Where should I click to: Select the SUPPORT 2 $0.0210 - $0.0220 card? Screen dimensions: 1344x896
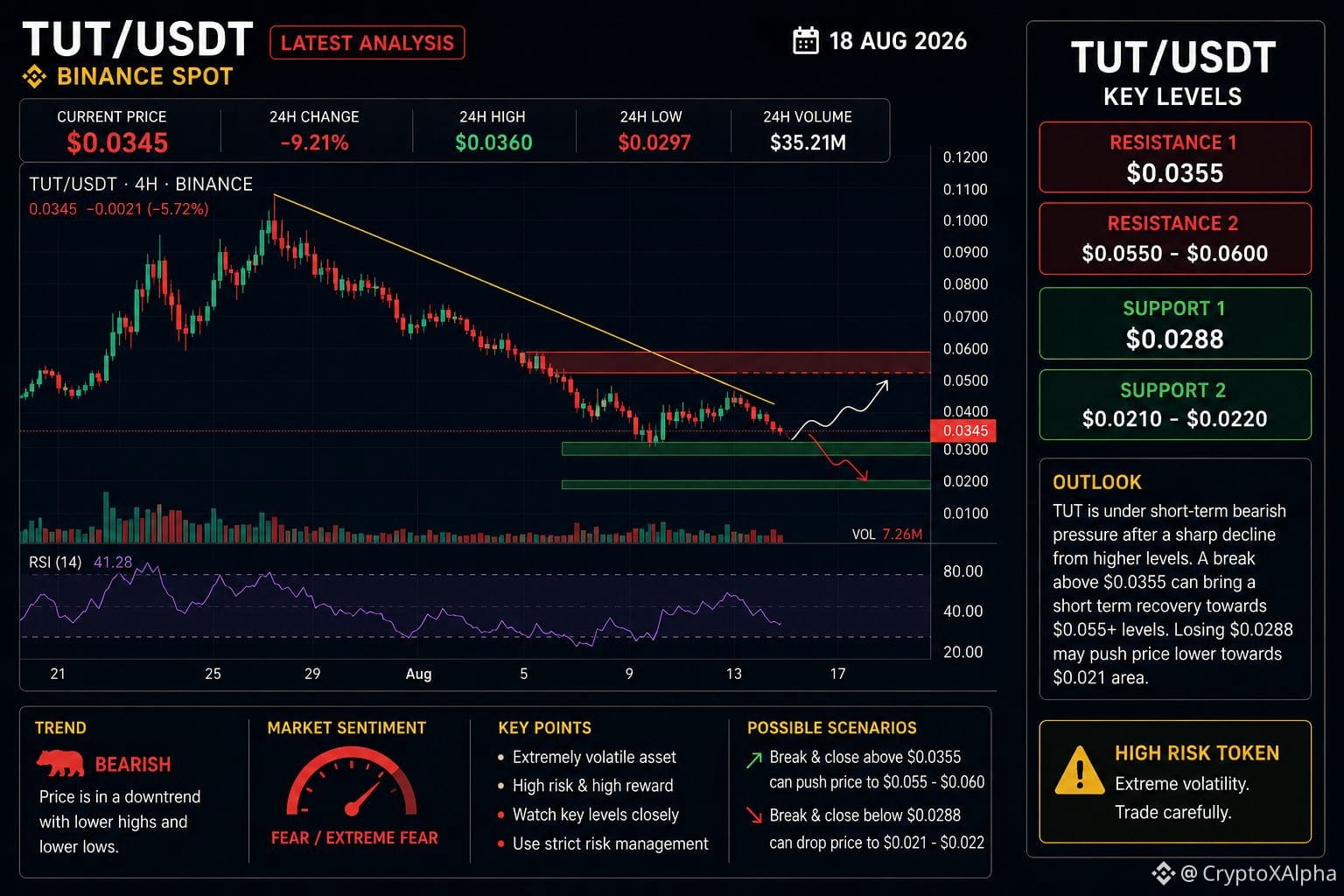pyautogui.click(x=1175, y=404)
